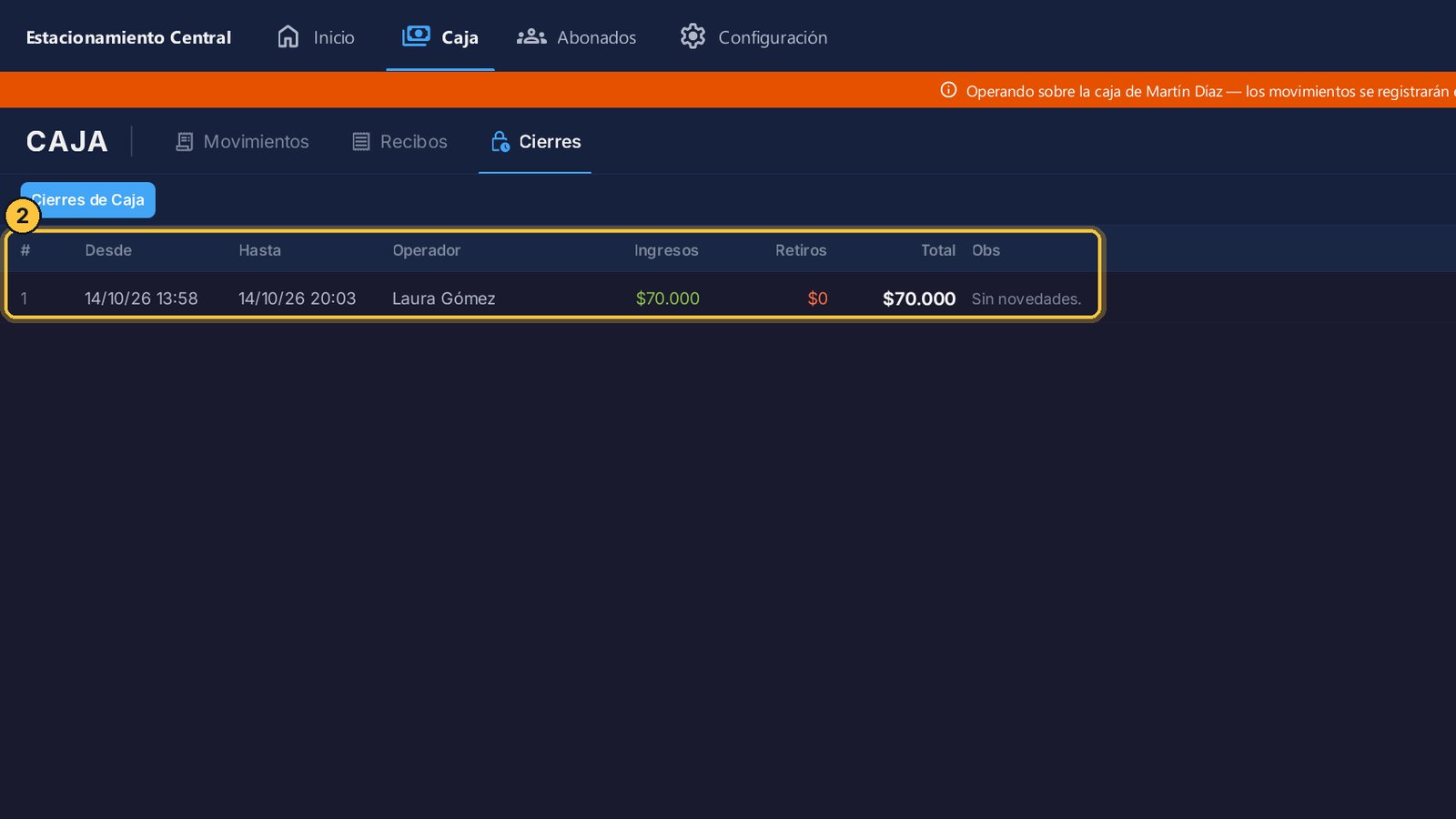The height and width of the screenshot is (819, 1456).
Task: Click row number 1 cell
Action: pos(24,298)
